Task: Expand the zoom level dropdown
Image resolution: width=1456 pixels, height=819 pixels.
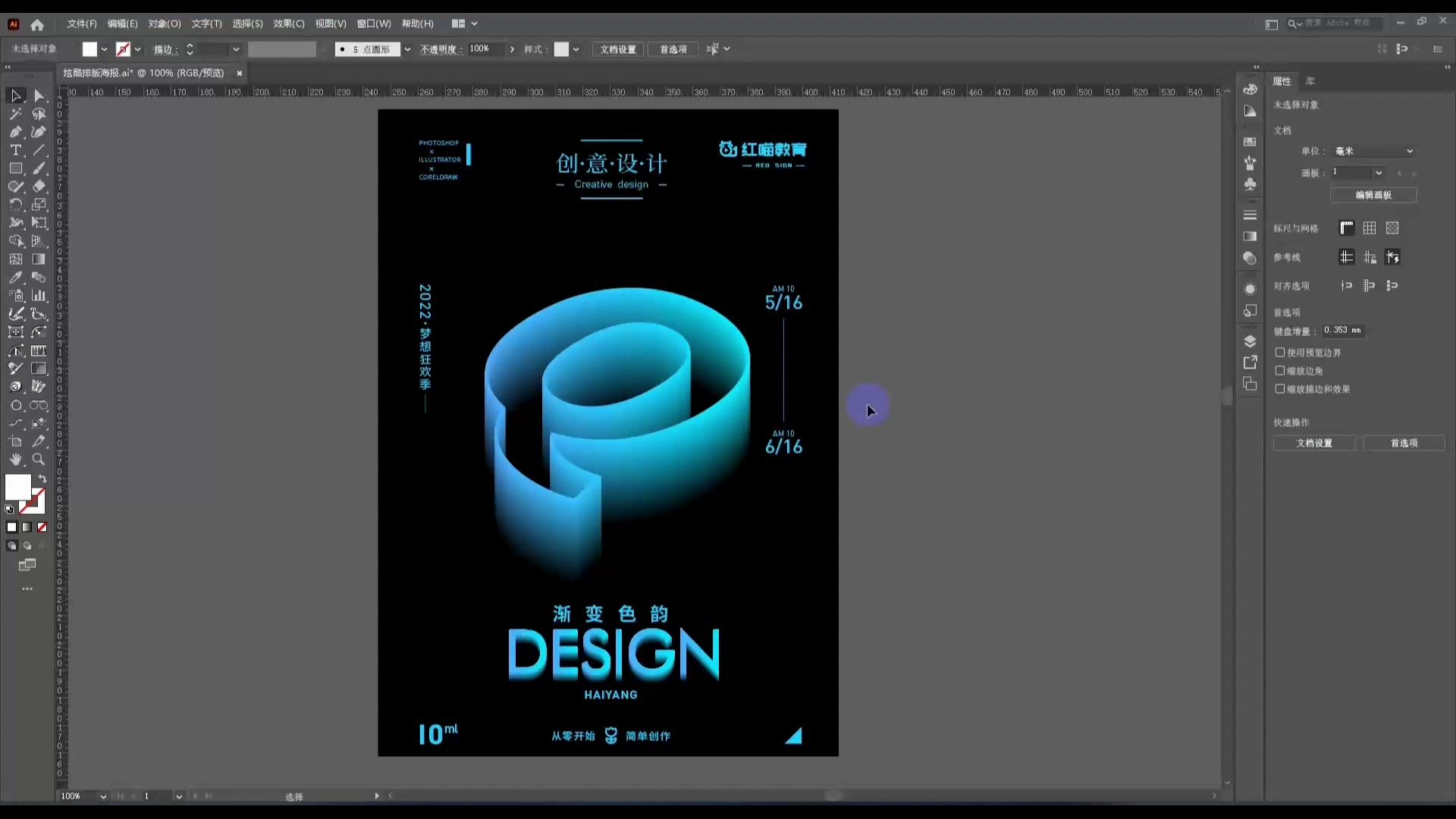Action: tap(103, 796)
